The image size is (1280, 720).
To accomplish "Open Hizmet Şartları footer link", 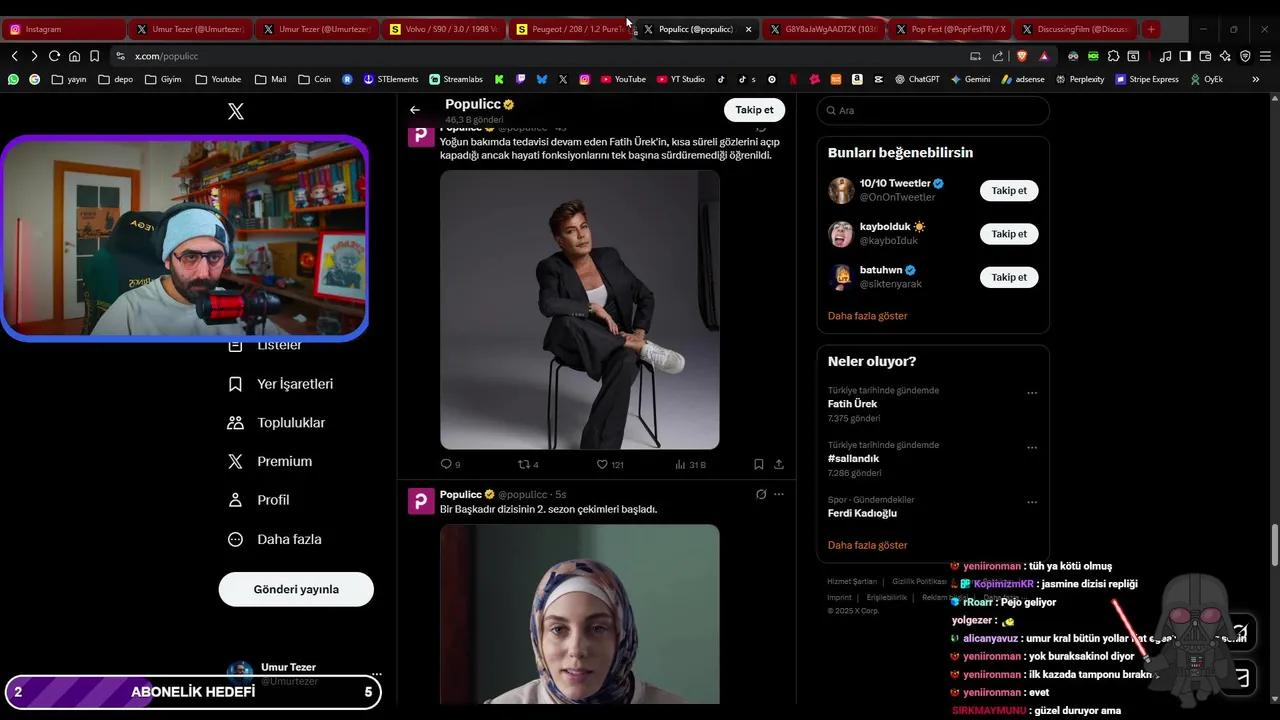I will (851, 581).
